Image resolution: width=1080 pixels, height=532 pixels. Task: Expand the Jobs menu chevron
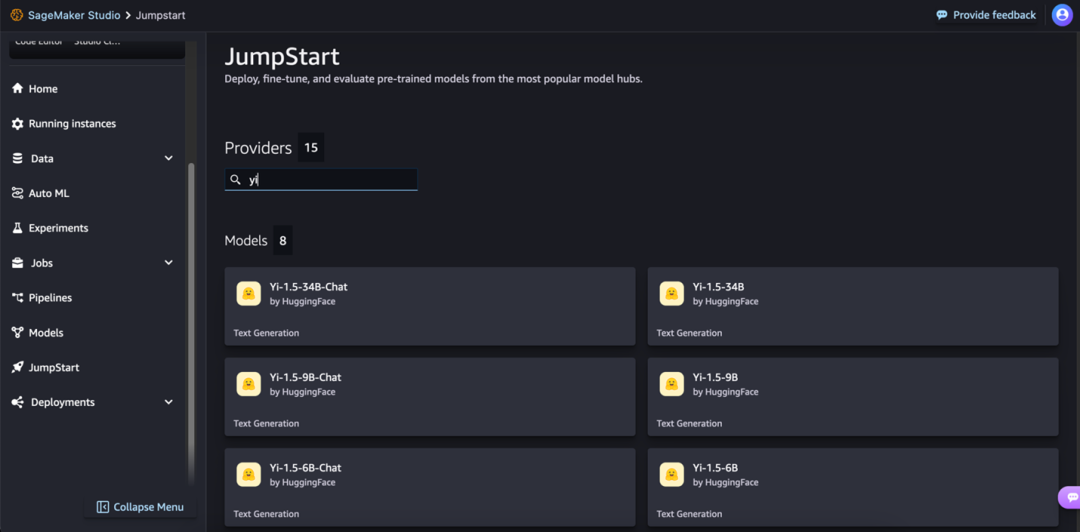coord(169,263)
